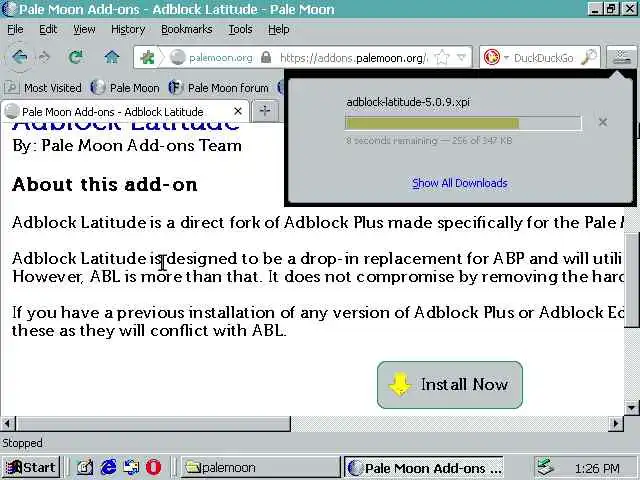Open the Pale Moon forum bookmark

tap(219, 88)
